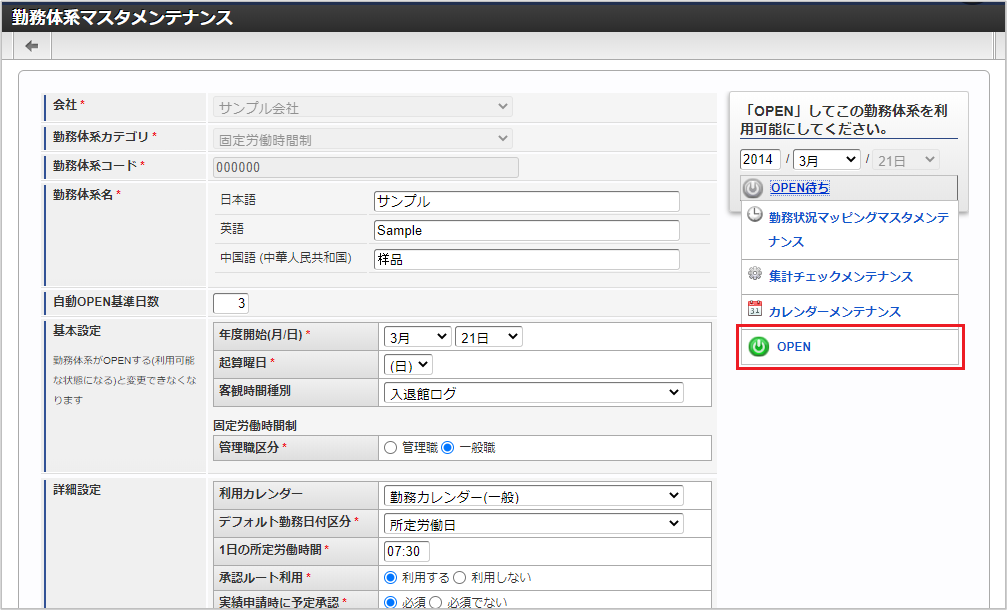
Task: Click the 管理職区分 label
Action: tap(249, 448)
